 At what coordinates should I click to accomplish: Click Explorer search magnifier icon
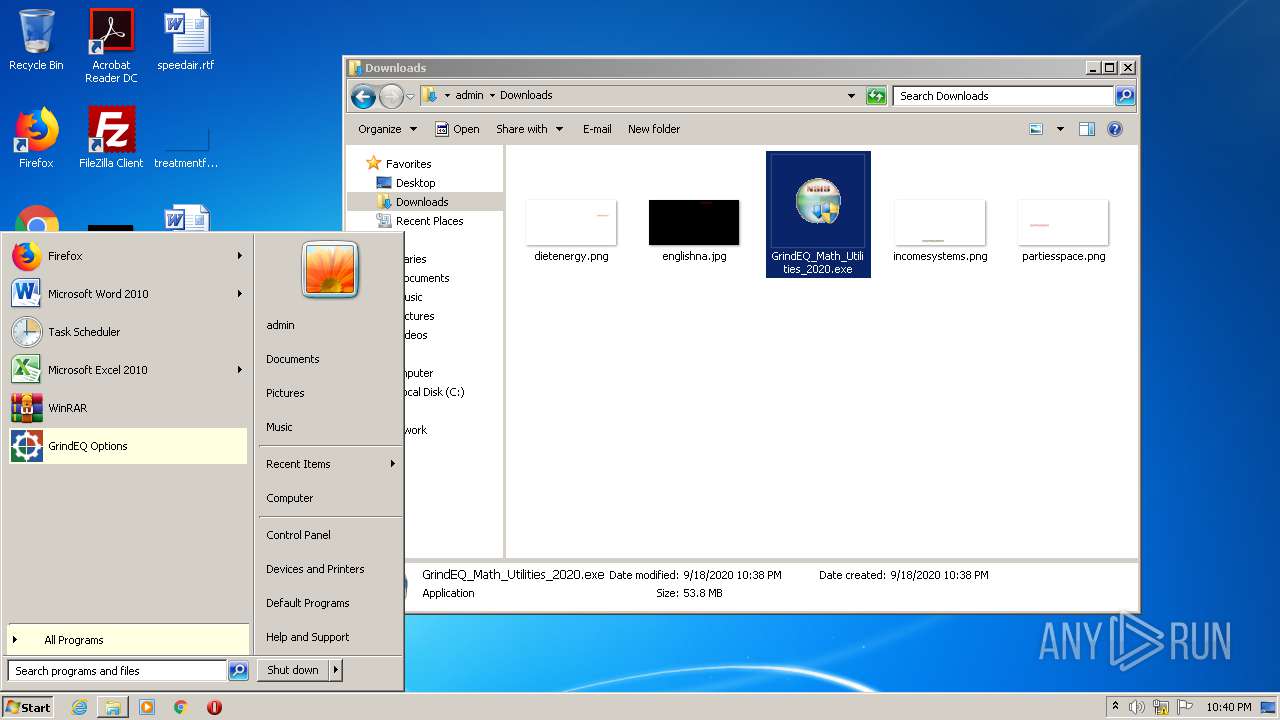click(1125, 96)
